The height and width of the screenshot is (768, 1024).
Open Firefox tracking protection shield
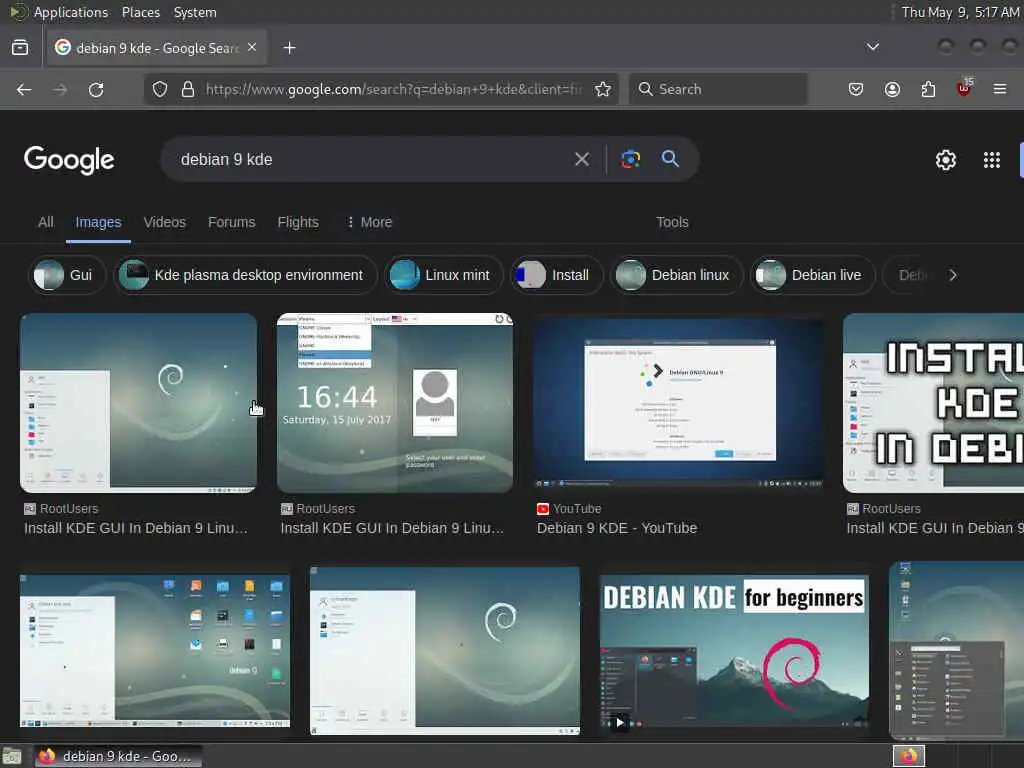coord(160,89)
